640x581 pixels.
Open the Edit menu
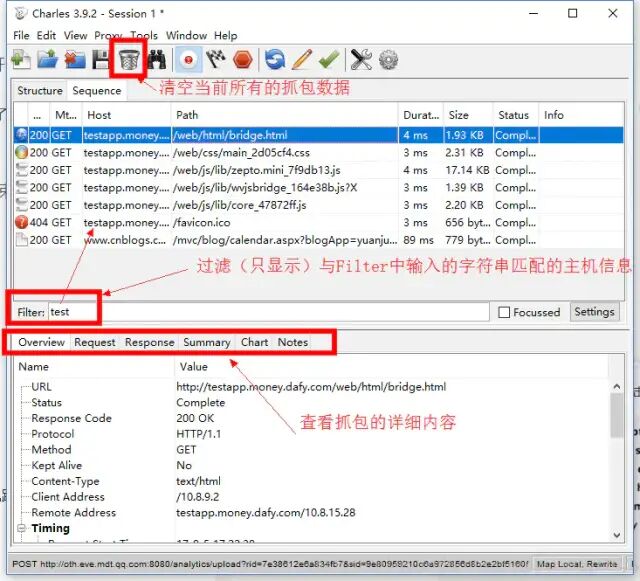pyautogui.click(x=46, y=36)
